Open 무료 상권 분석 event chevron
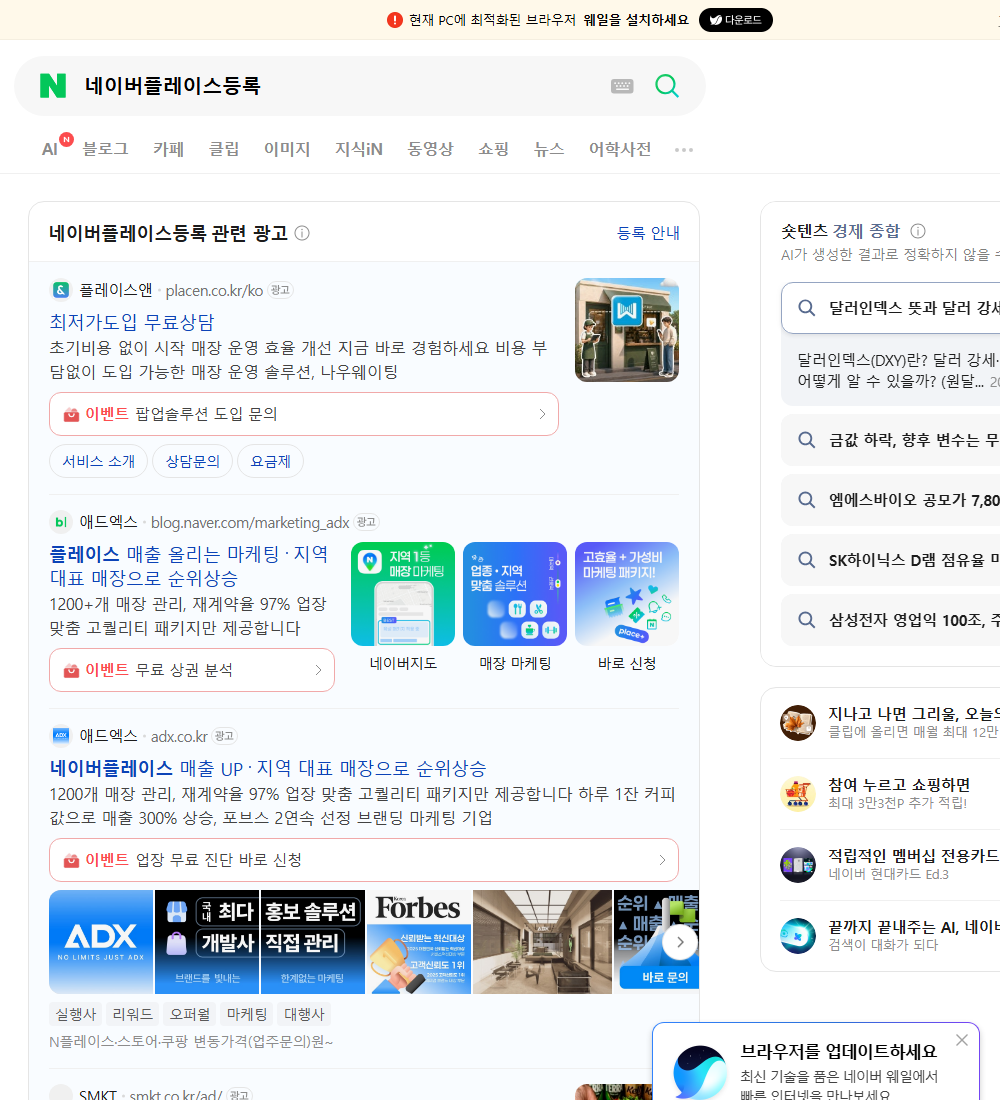 (x=318, y=670)
